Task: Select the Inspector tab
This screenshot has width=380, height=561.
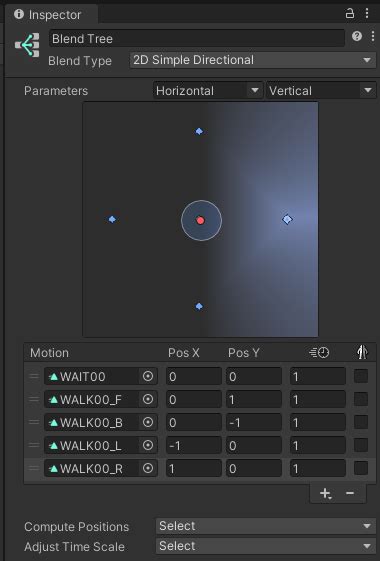Action: tap(48, 15)
